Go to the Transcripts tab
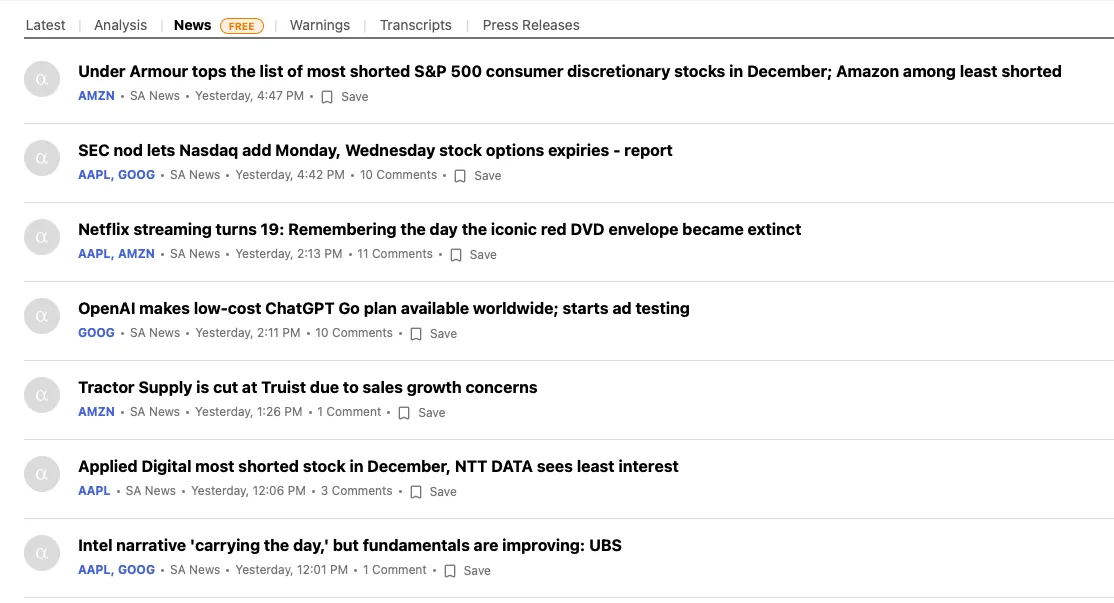Image resolution: width=1114 pixels, height=603 pixels. click(x=416, y=25)
